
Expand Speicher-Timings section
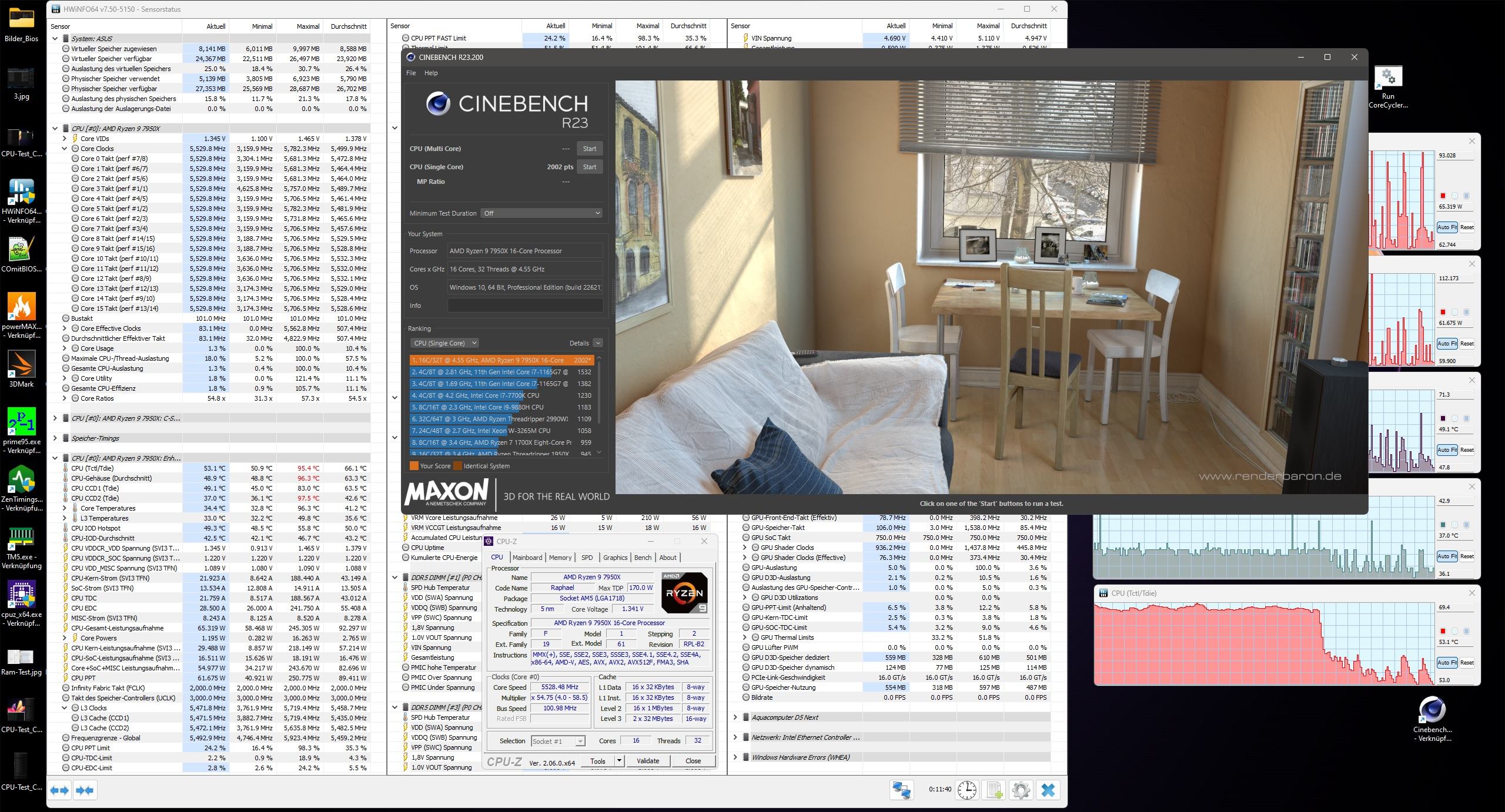click(55, 438)
